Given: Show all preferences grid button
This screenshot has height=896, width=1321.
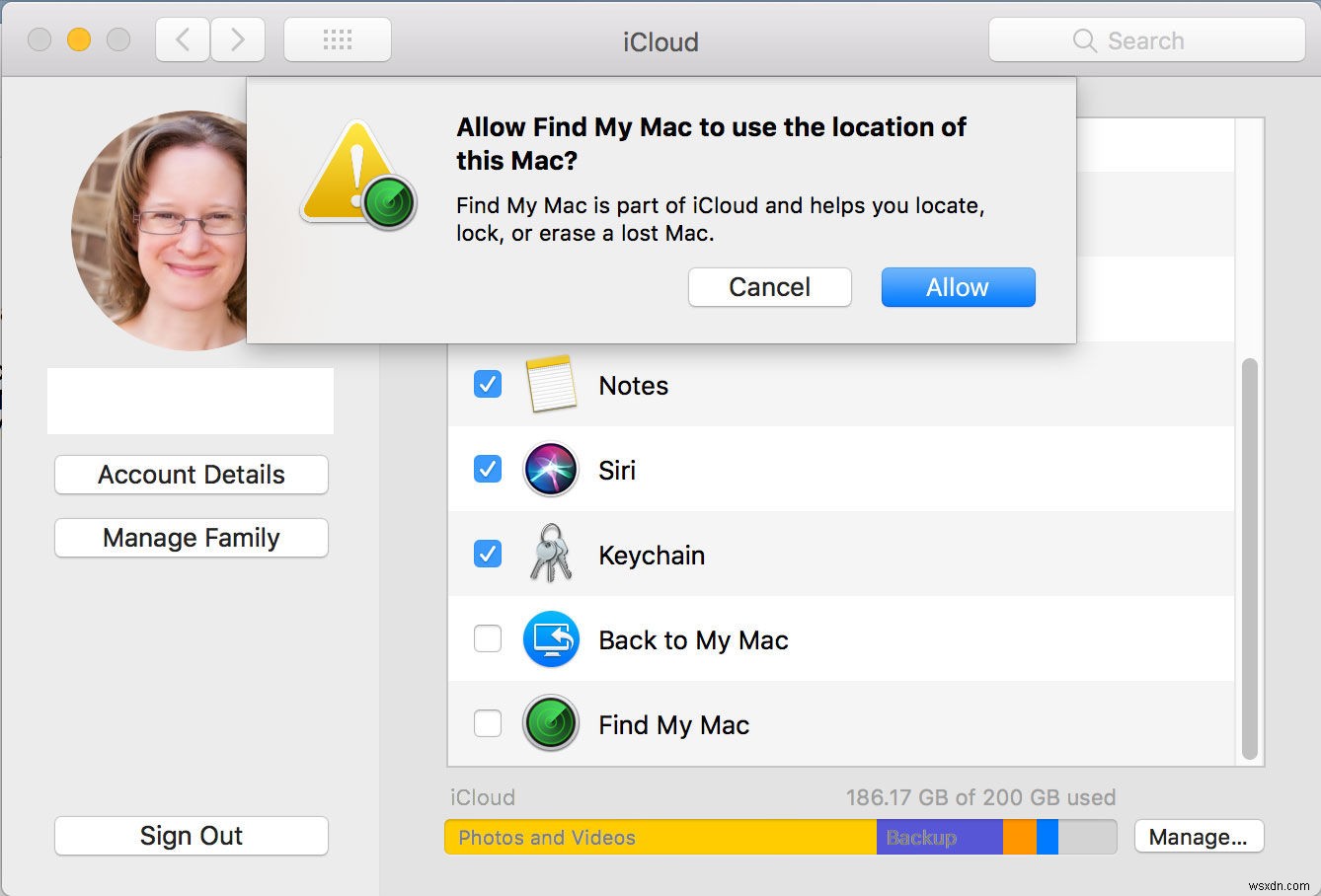Looking at the screenshot, I should (338, 40).
